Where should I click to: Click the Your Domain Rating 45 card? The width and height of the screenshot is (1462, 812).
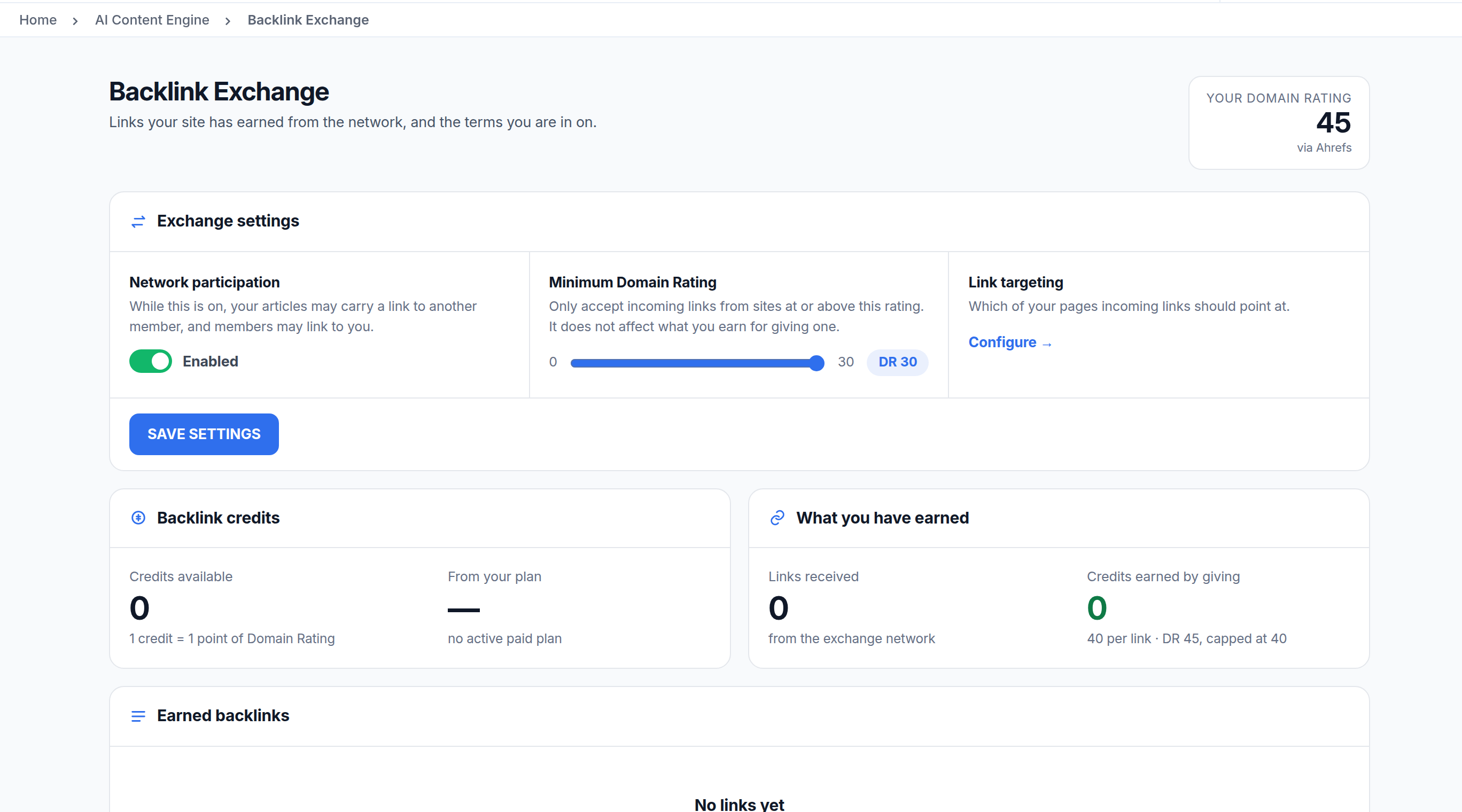coord(1279,122)
